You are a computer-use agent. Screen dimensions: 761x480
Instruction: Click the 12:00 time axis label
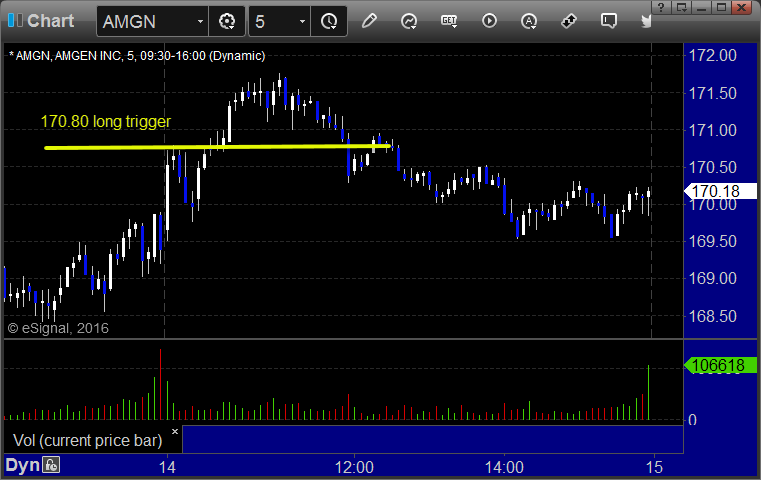354,467
